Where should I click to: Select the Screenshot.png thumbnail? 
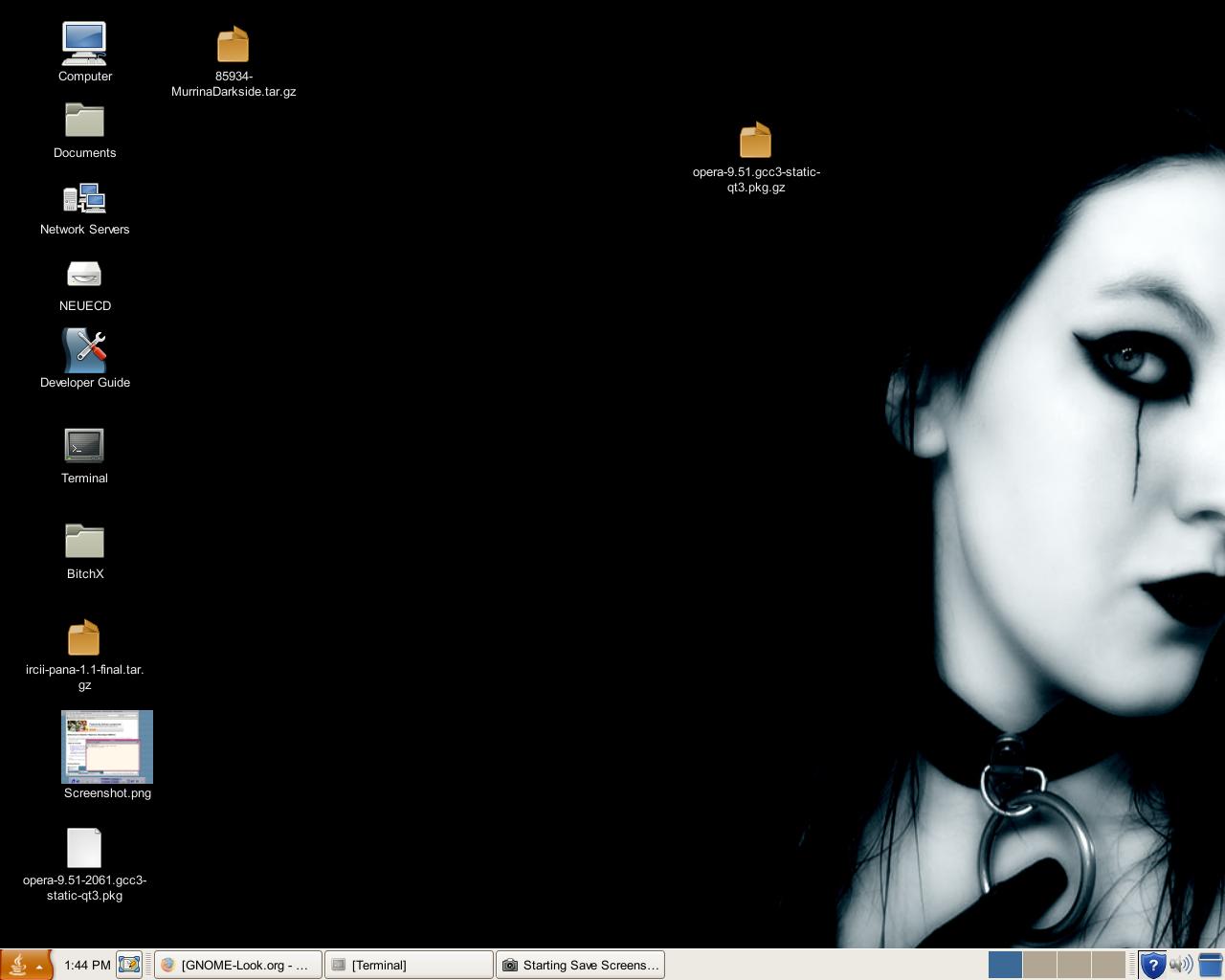pyautogui.click(x=107, y=746)
